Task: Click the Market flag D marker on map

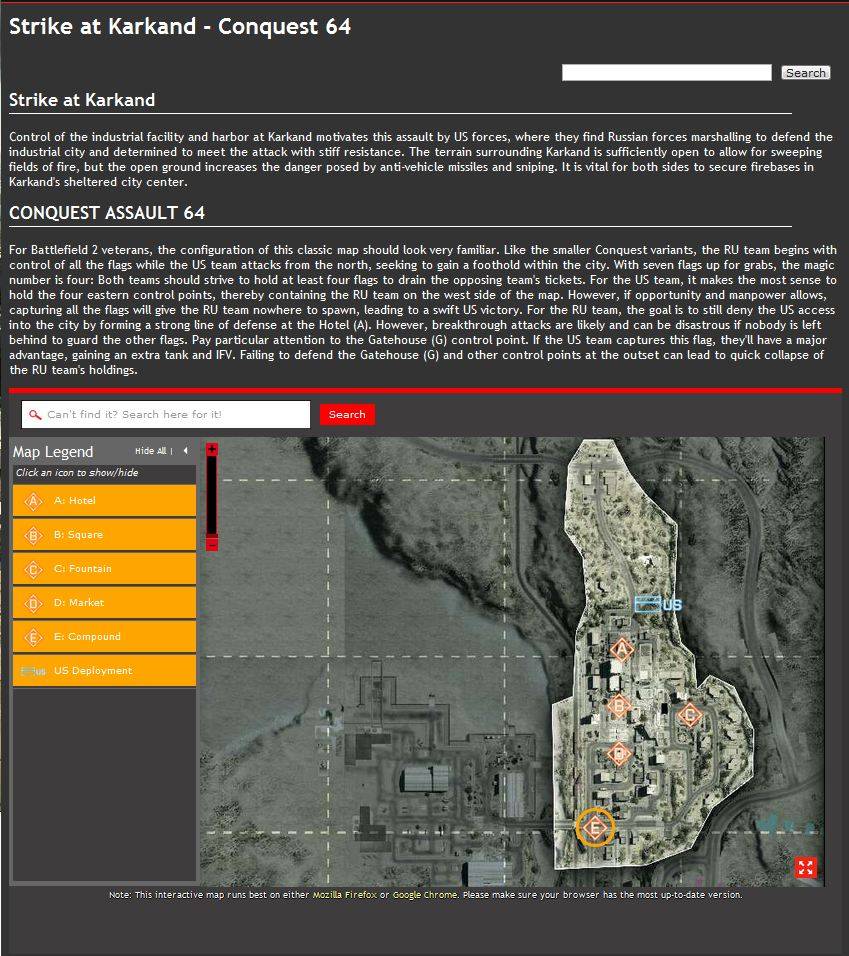Action: click(619, 754)
